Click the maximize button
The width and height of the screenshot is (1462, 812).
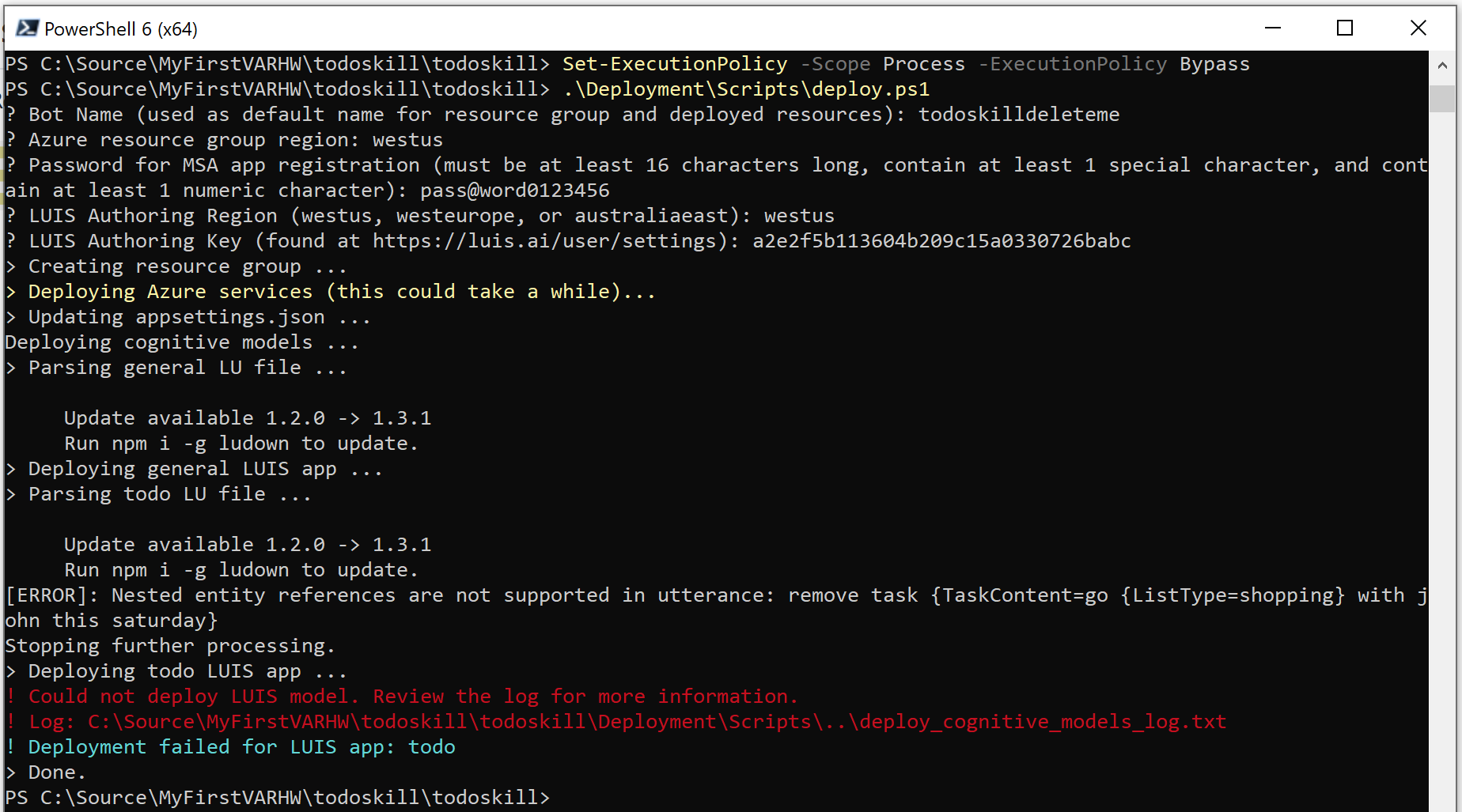pos(1345,28)
